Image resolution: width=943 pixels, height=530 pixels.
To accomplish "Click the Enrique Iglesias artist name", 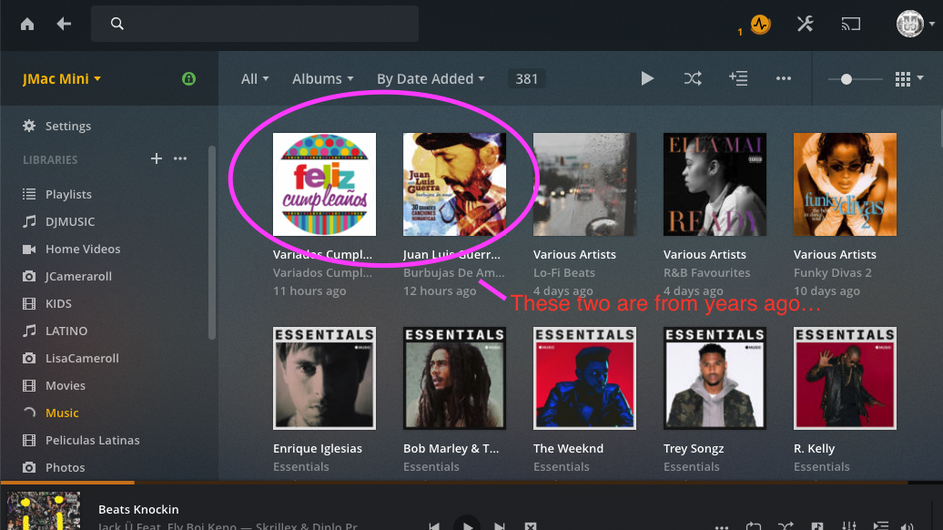I will 318,449.
